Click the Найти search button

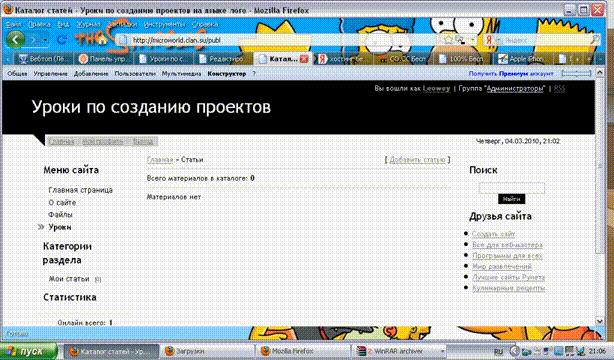[511, 199]
